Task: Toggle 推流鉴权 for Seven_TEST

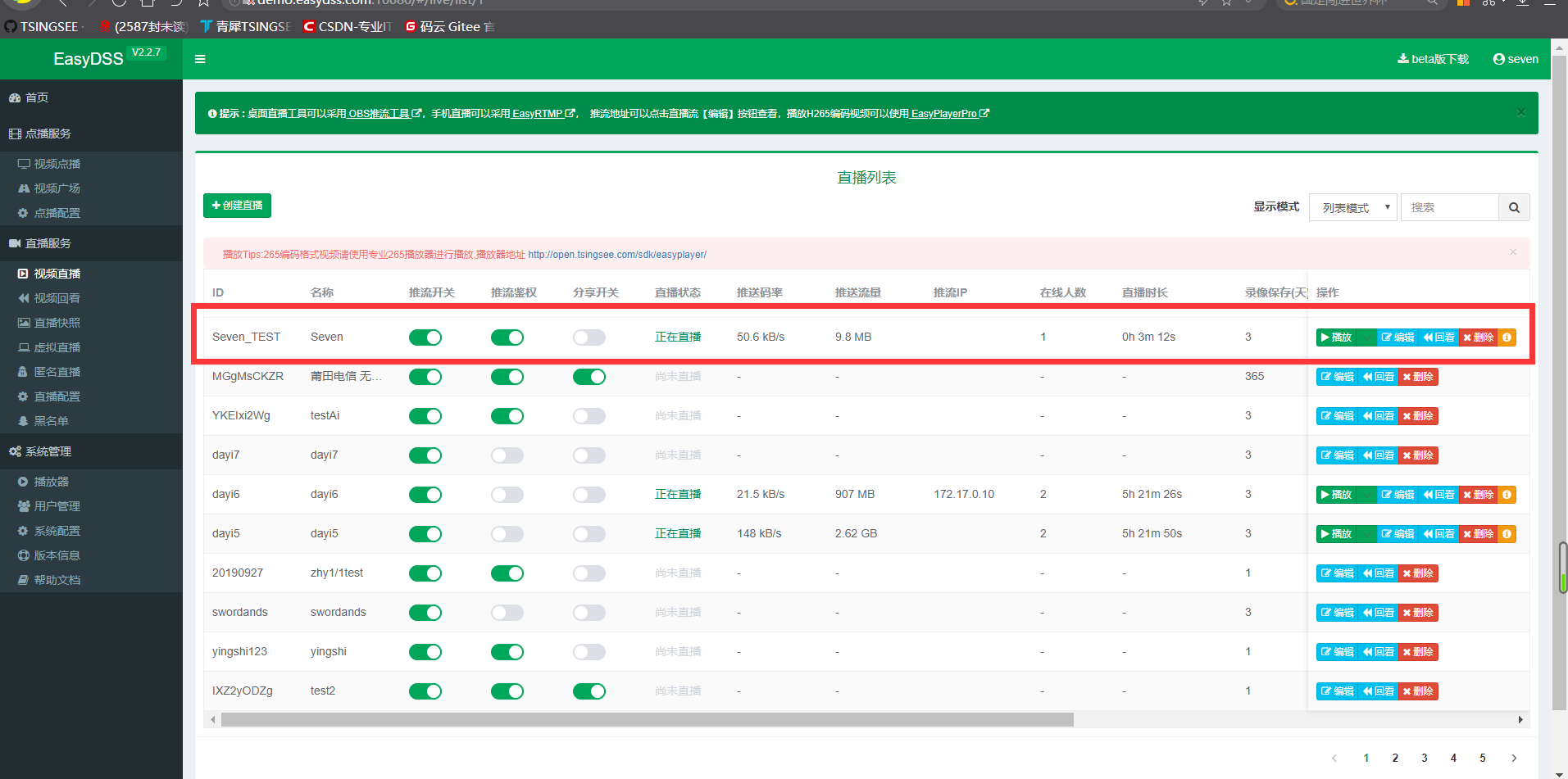Action: 507,337
